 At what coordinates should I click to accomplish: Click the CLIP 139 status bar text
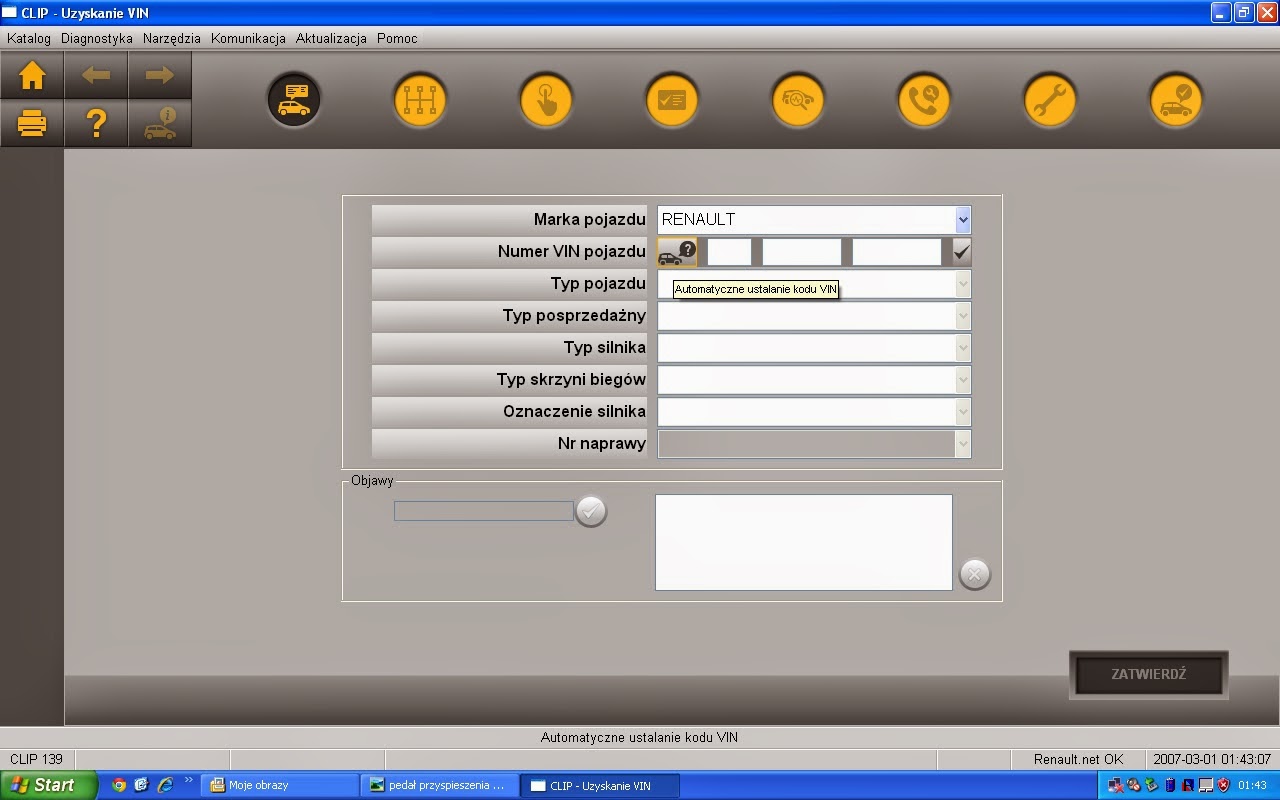coord(37,759)
